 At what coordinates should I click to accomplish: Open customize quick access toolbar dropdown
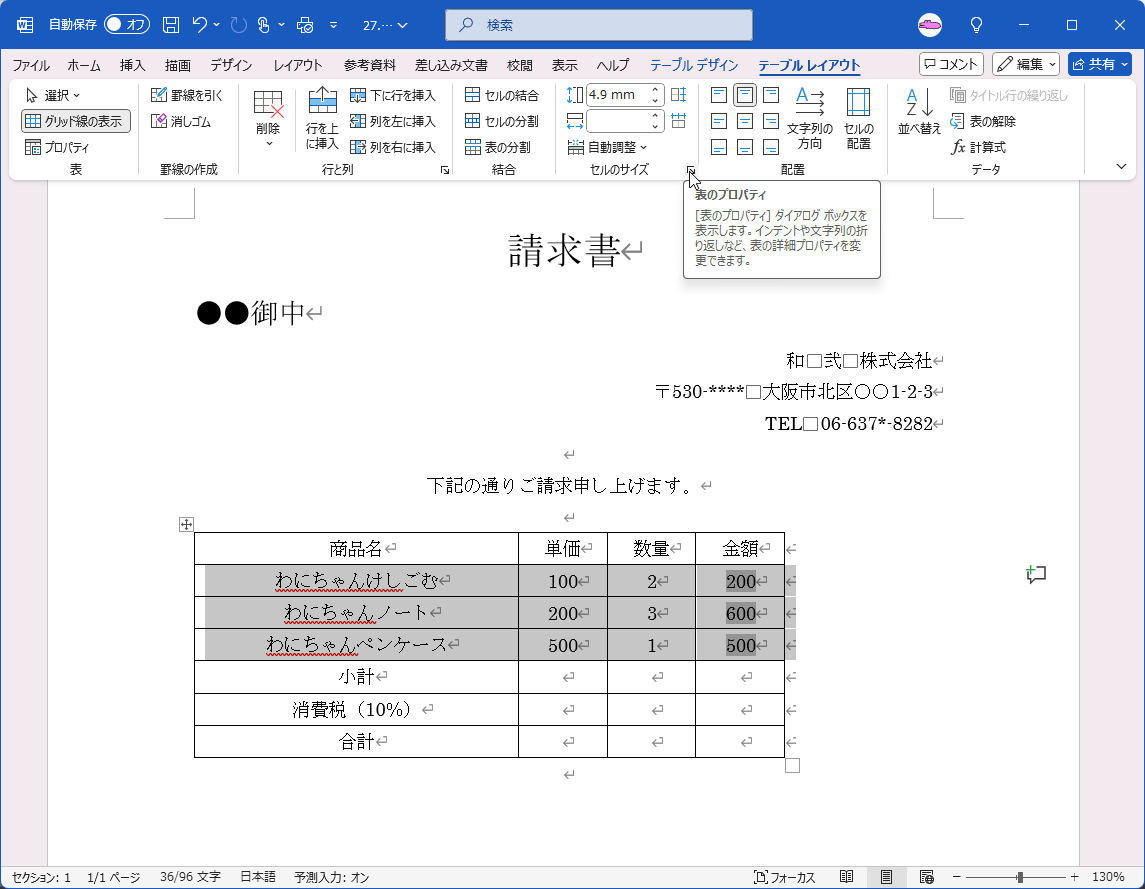tap(333, 25)
